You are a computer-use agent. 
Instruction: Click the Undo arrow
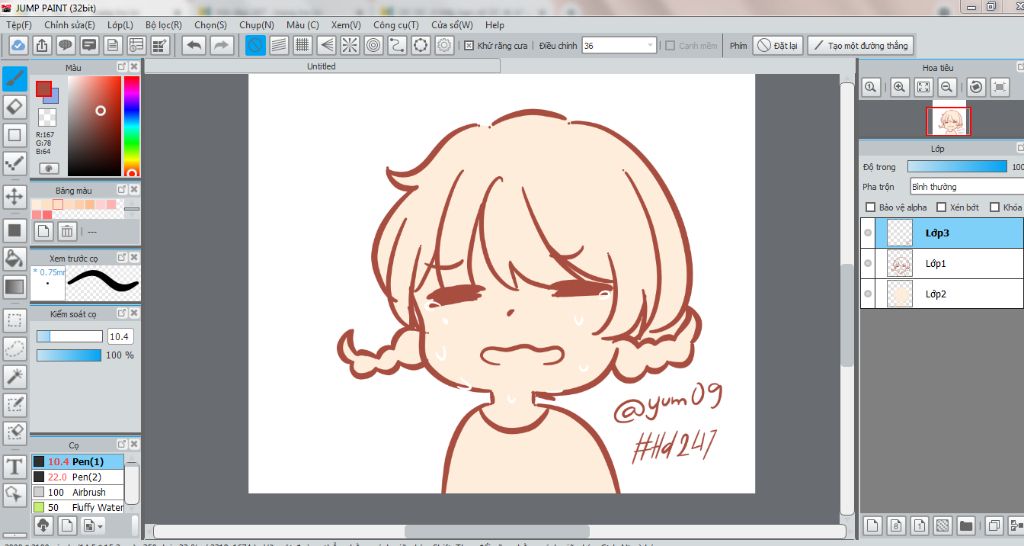194,46
